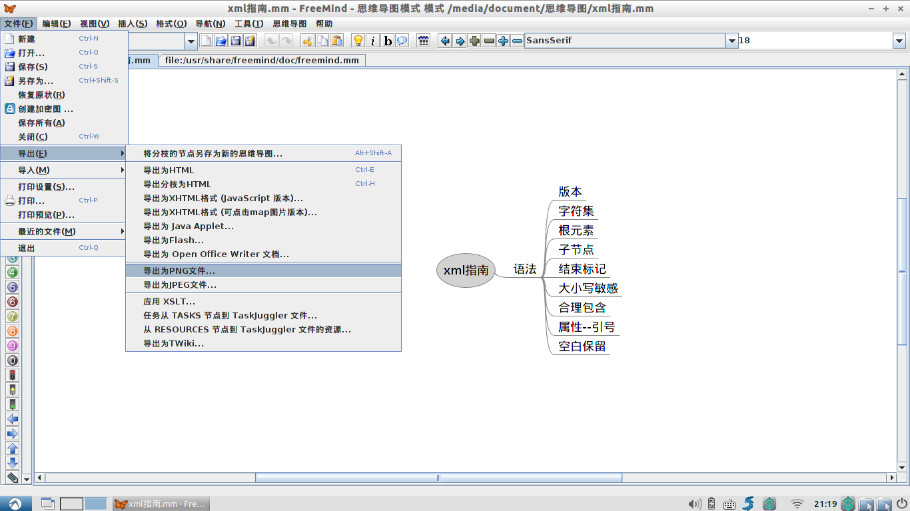
Task: Select 打印预览(P)... in file menu
Action: [x=64, y=215]
